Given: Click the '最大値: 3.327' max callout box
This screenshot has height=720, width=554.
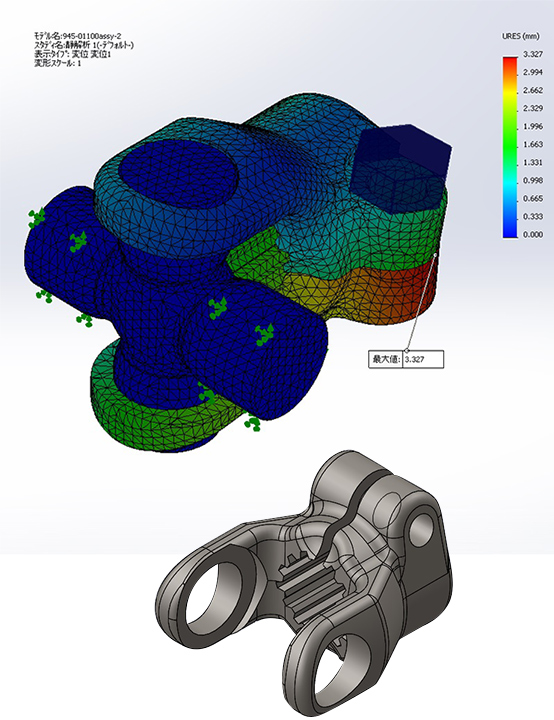Looking at the screenshot, I should coord(406,359).
